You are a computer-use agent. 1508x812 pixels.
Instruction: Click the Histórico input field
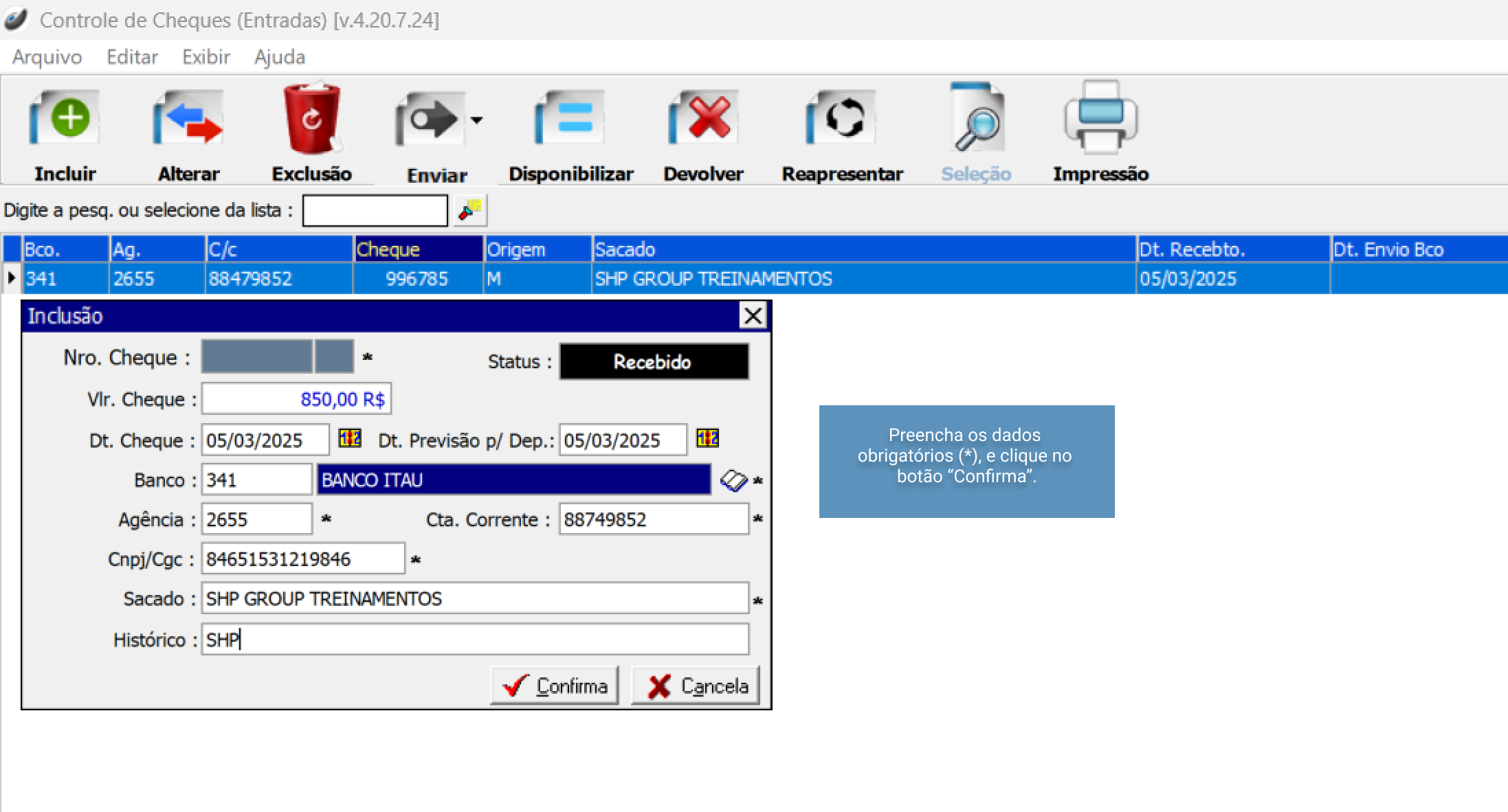pyautogui.click(x=474, y=640)
